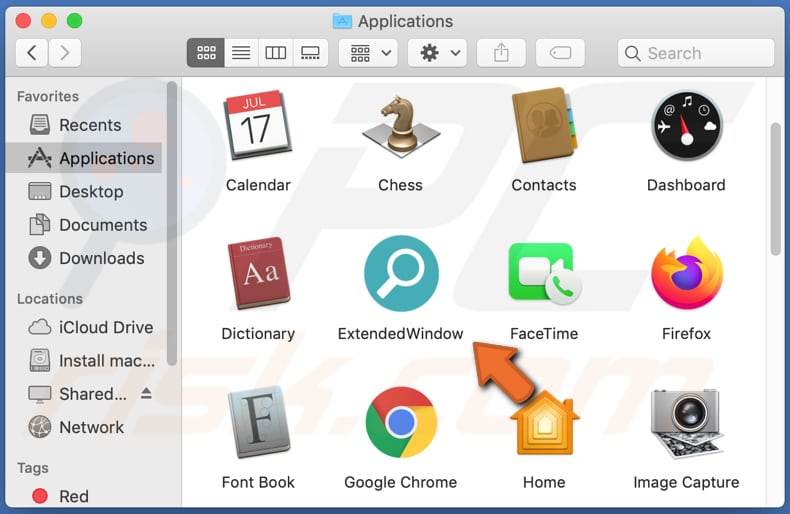Image resolution: width=790 pixels, height=514 pixels.
Task: Switch to list view mode
Action: click(x=241, y=53)
